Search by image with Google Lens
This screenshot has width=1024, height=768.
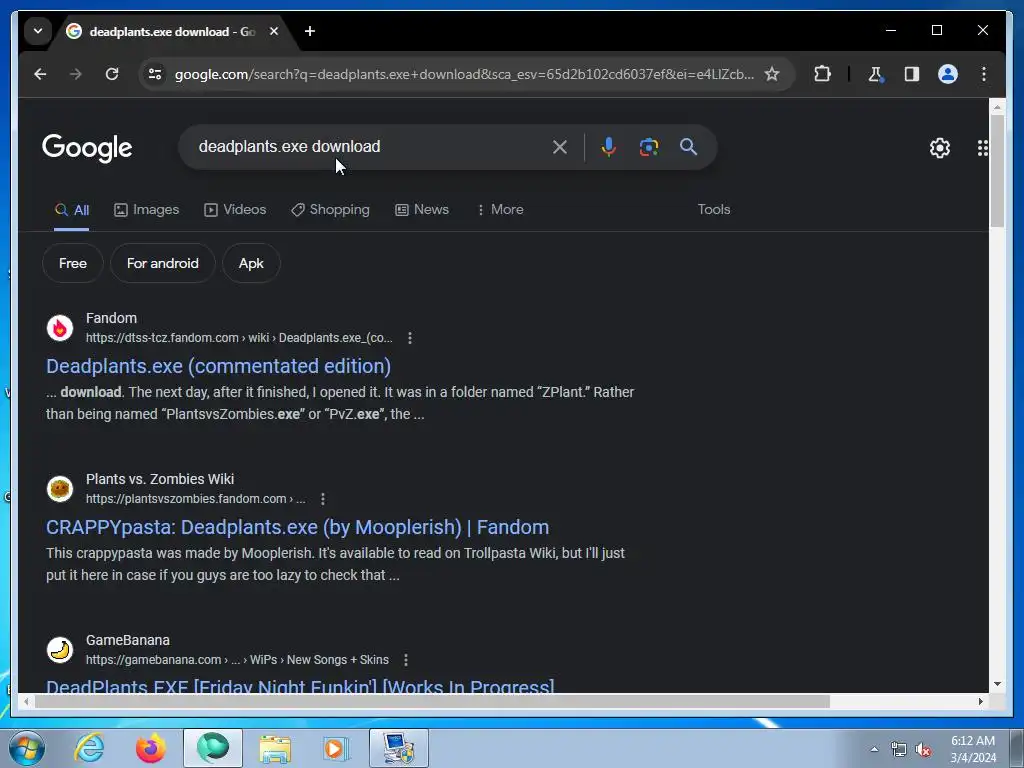coord(648,147)
